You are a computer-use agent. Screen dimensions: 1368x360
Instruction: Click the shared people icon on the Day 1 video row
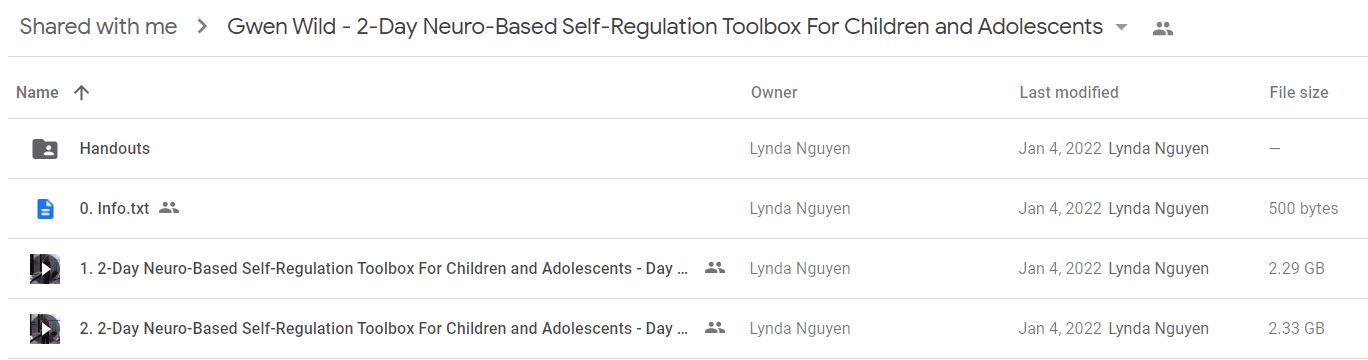[714, 268]
